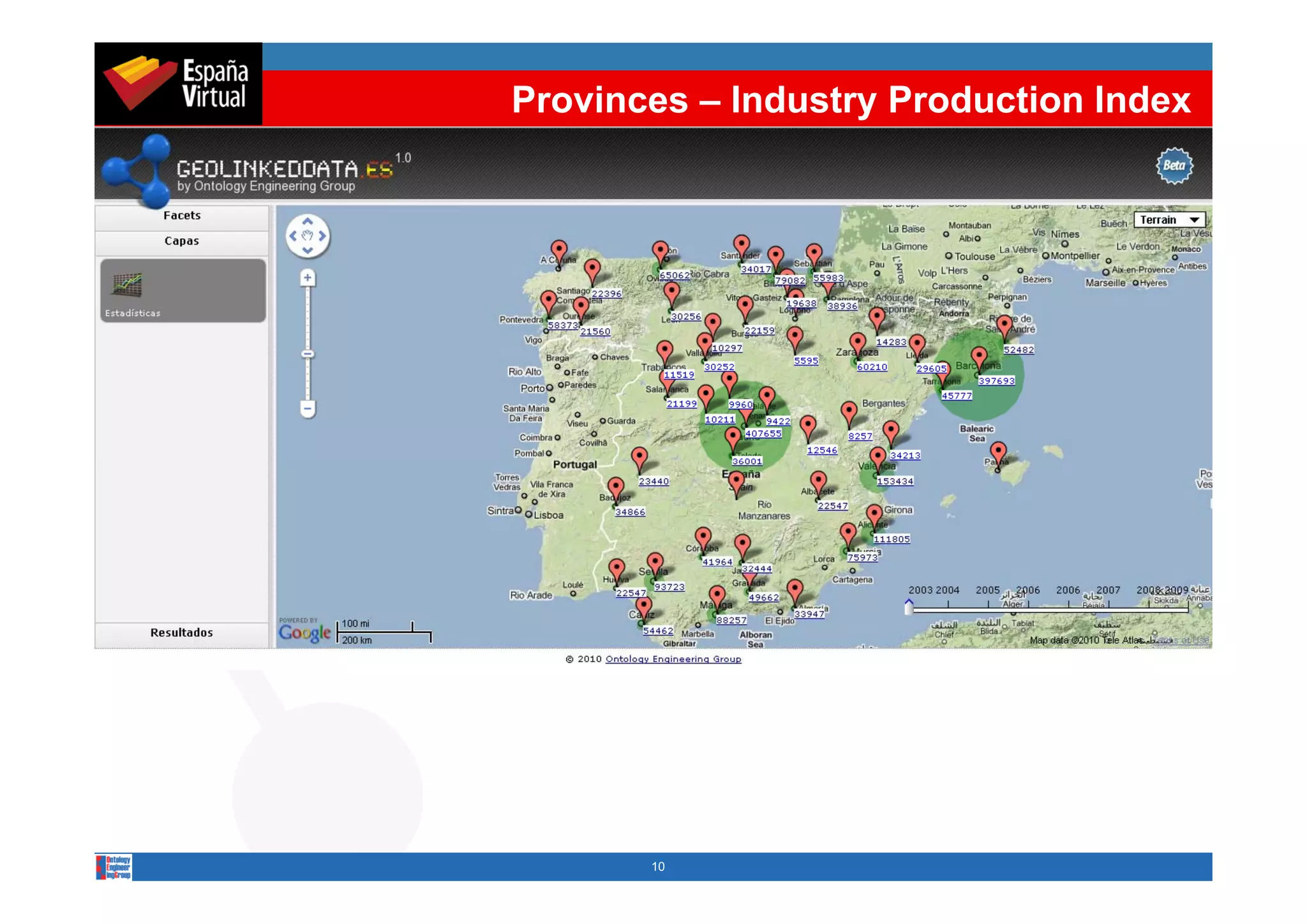Click the Google logo on the map
Viewport: 1307px width, 924px height.
(304, 632)
